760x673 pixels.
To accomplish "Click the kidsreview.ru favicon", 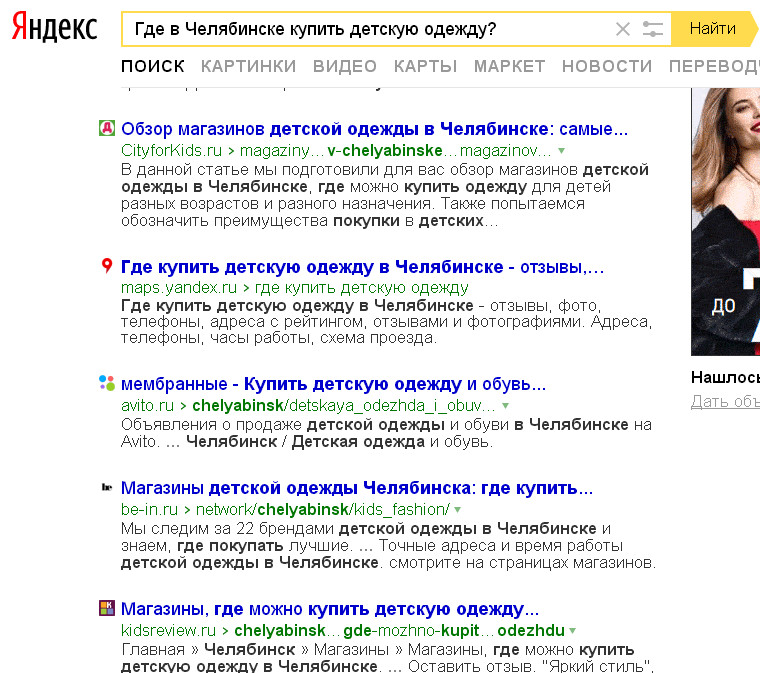I will point(107,608).
